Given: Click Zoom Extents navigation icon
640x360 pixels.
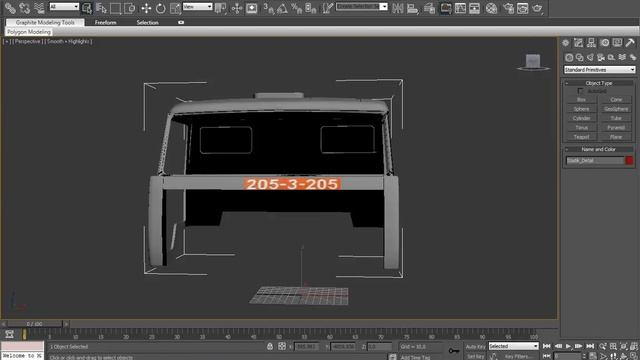Looking at the screenshot, I should coord(624,347).
